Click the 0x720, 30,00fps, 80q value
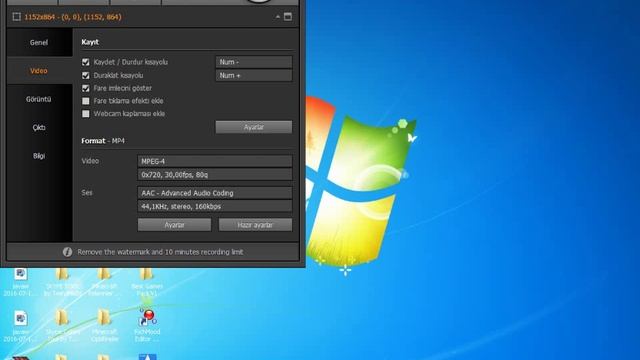640x360 pixels. pos(215,175)
